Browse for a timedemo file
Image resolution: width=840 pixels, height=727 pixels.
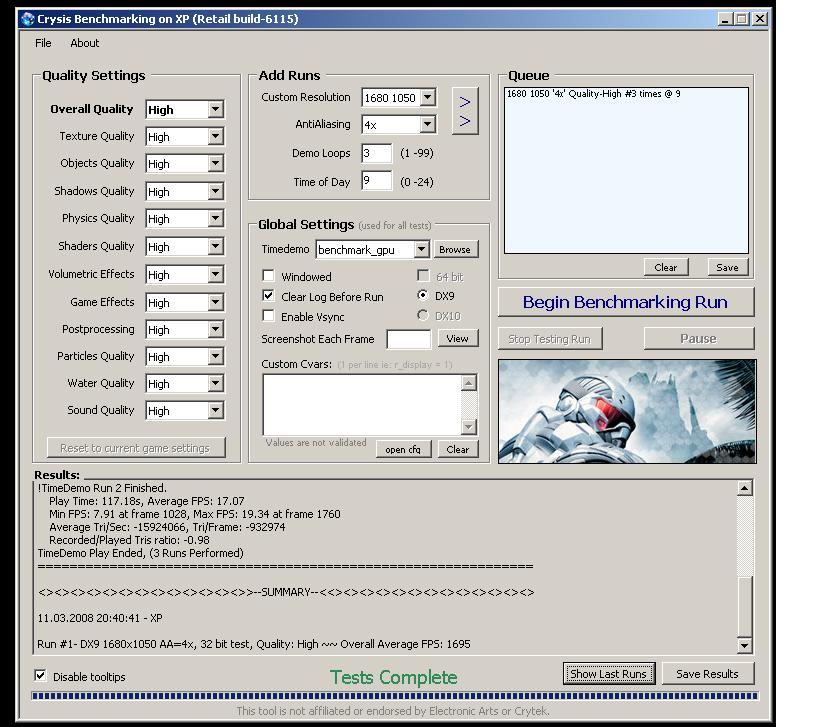(455, 250)
